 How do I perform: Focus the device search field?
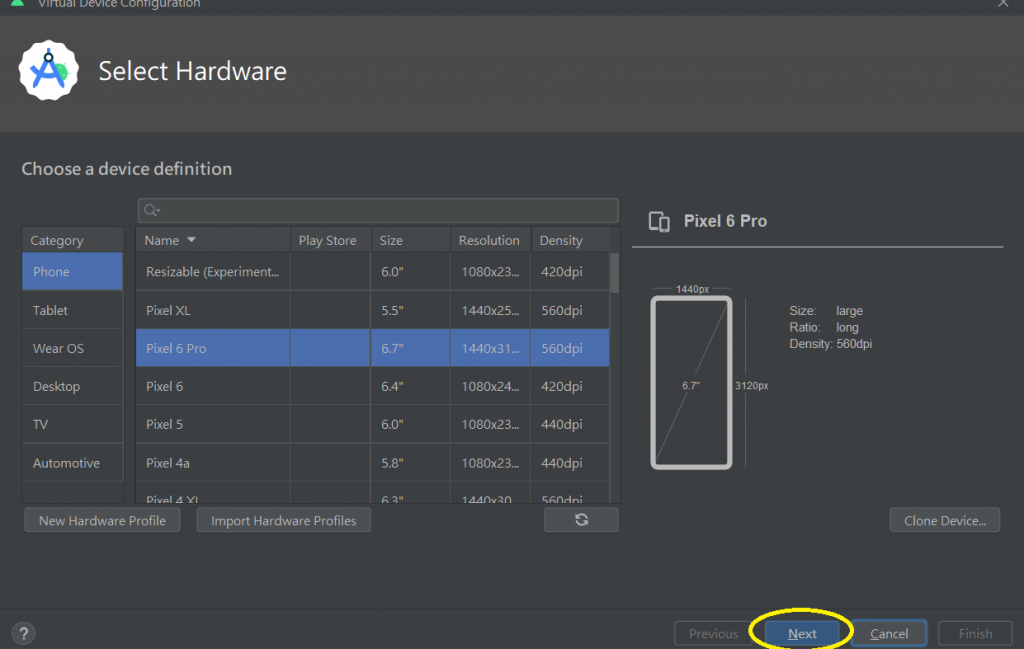[378, 210]
